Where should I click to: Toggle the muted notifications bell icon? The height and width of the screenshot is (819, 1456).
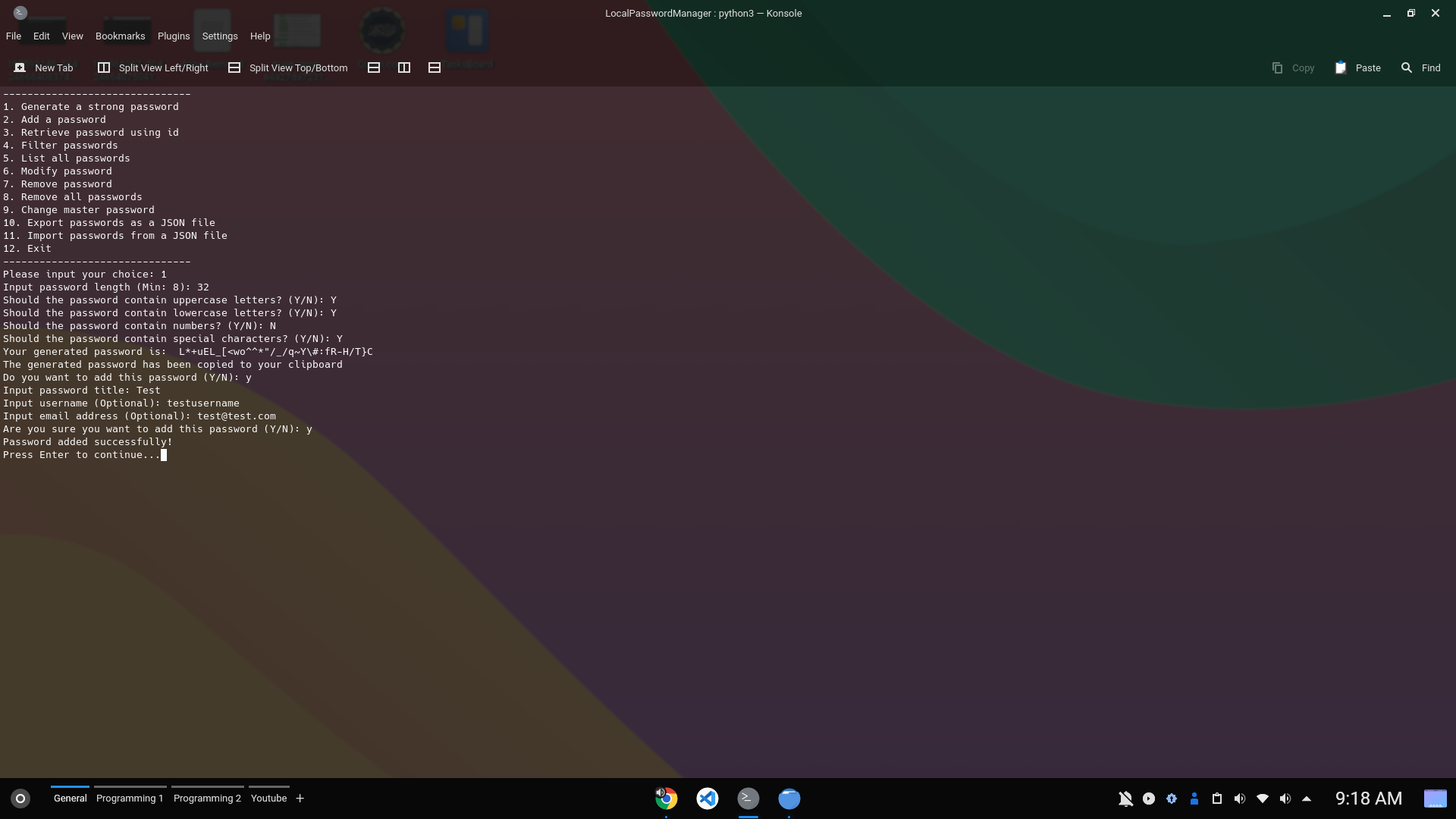click(1125, 799)
